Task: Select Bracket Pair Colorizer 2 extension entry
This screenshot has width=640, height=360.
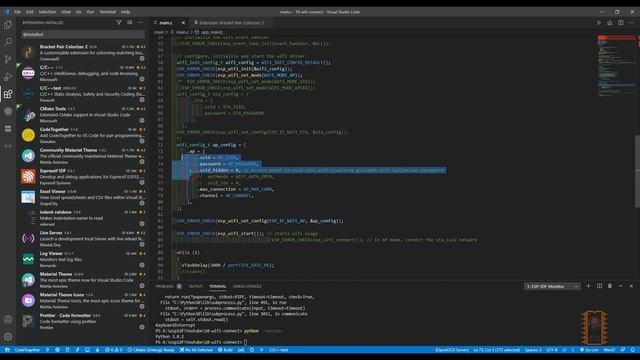Action: coord(83,53)
